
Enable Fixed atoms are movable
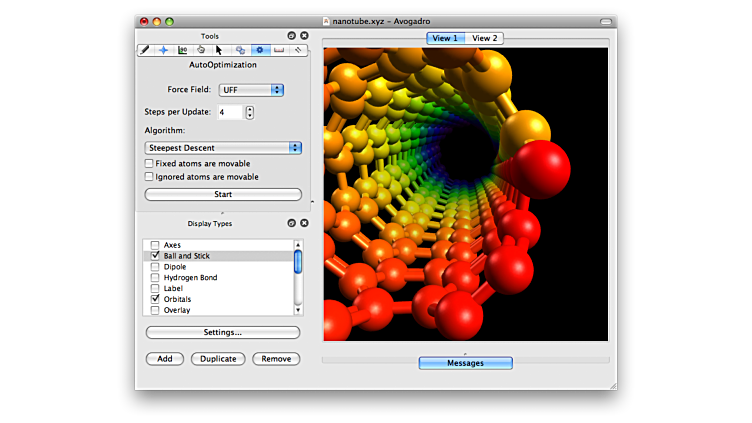click(149, 164)
